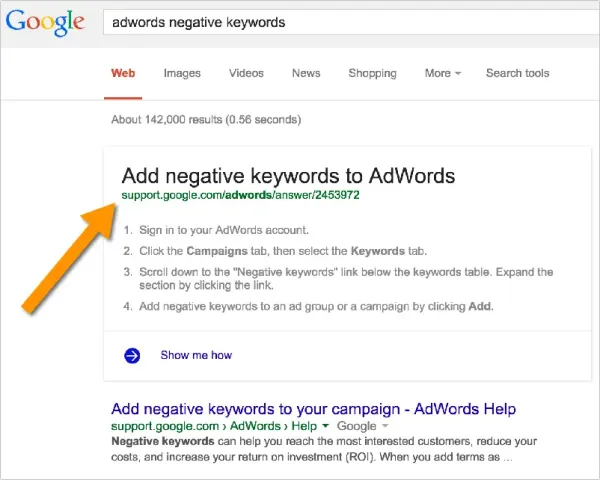Focus the adwords negative keywords search box
Viewport: 600px width, 480px height.
pos(351,23)
